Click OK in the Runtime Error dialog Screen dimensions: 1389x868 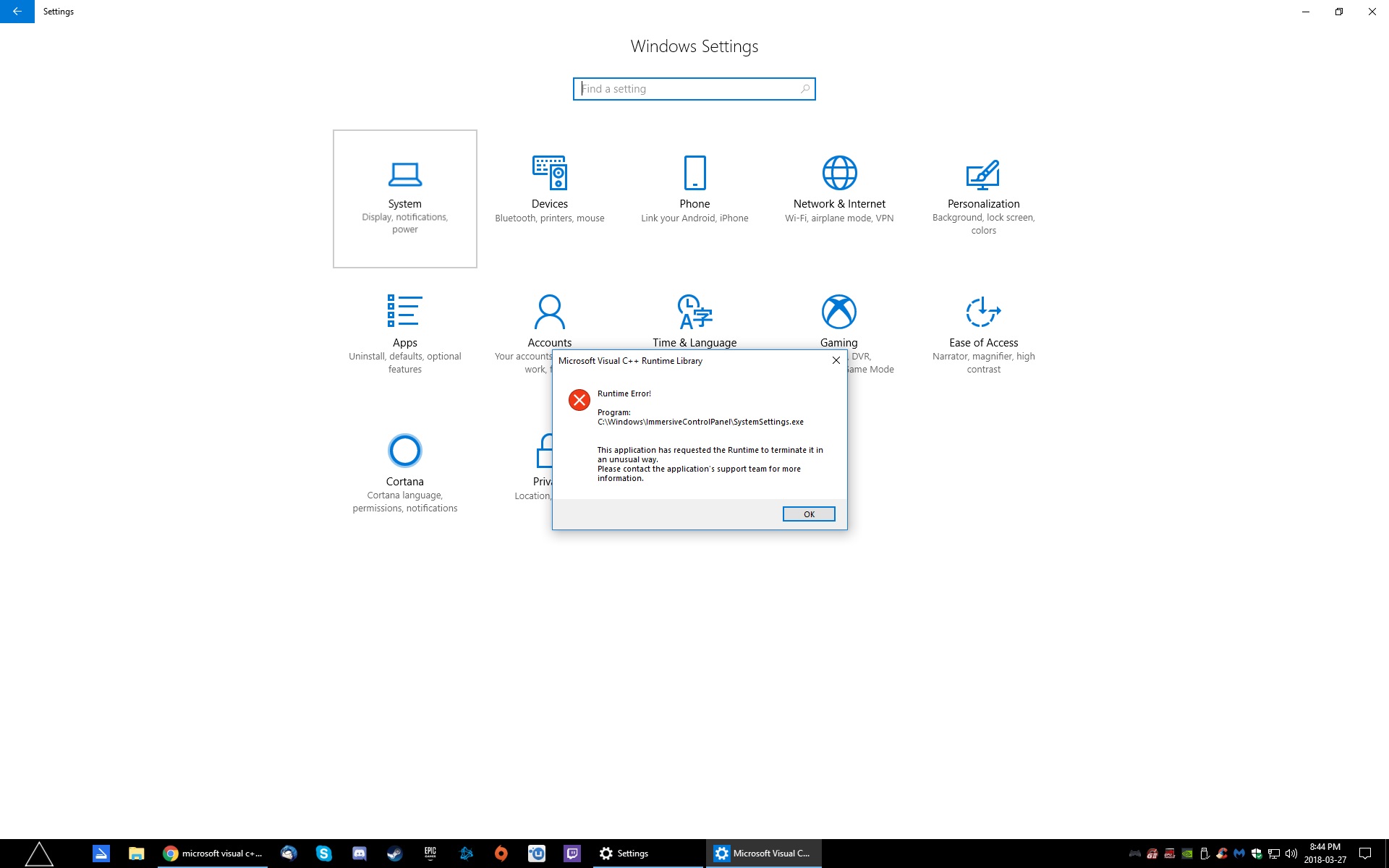pyautogui.click(x=809, y=514)
